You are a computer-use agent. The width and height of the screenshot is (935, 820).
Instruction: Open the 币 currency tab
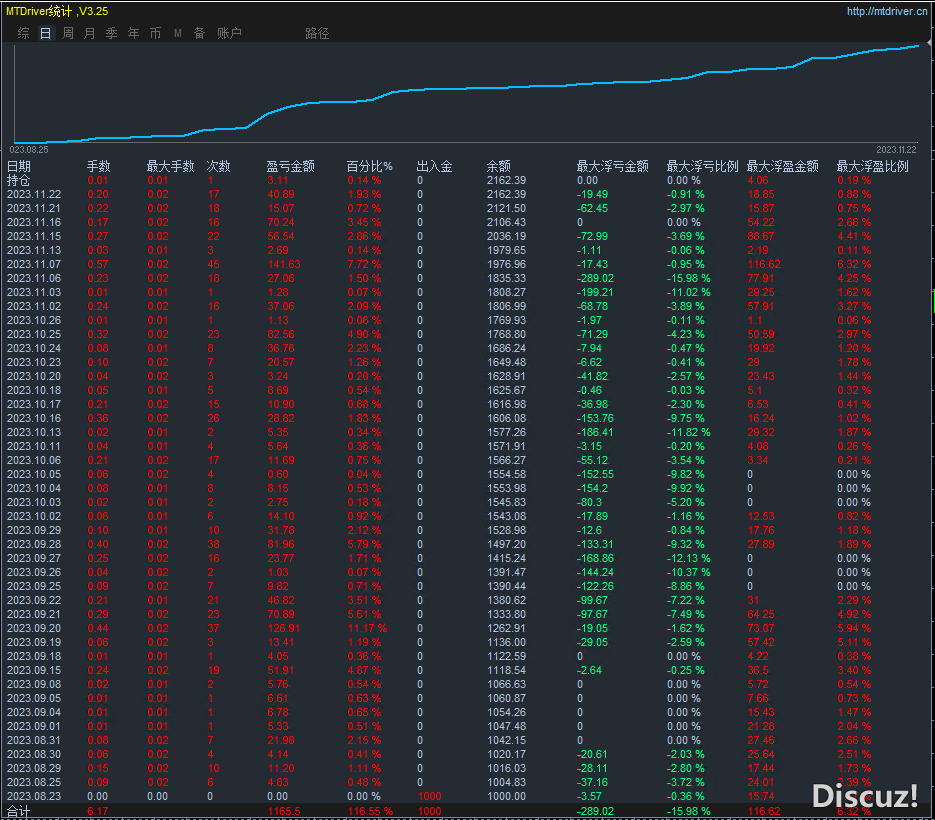coord(155,33)
